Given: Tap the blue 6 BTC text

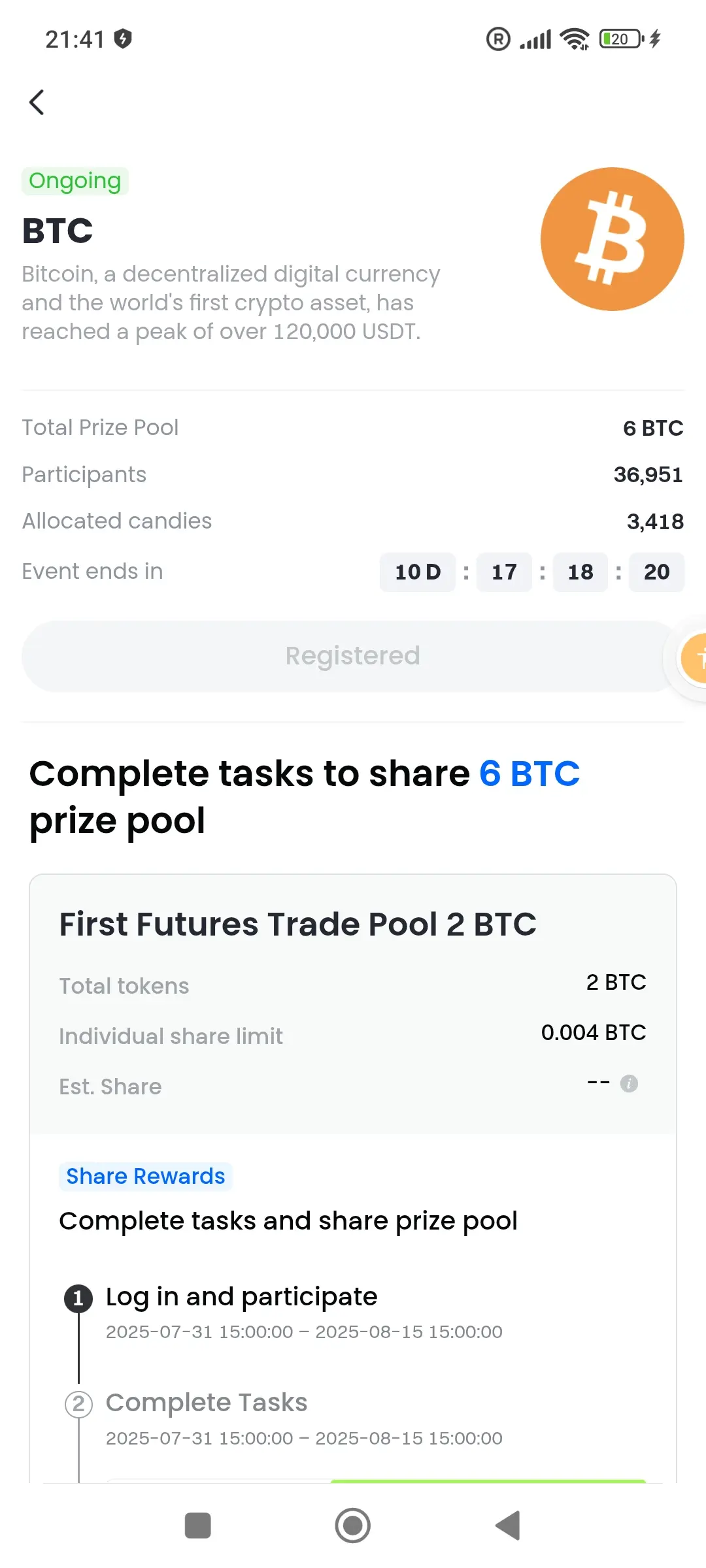Looking at the screenshot, I should point(529,774).
